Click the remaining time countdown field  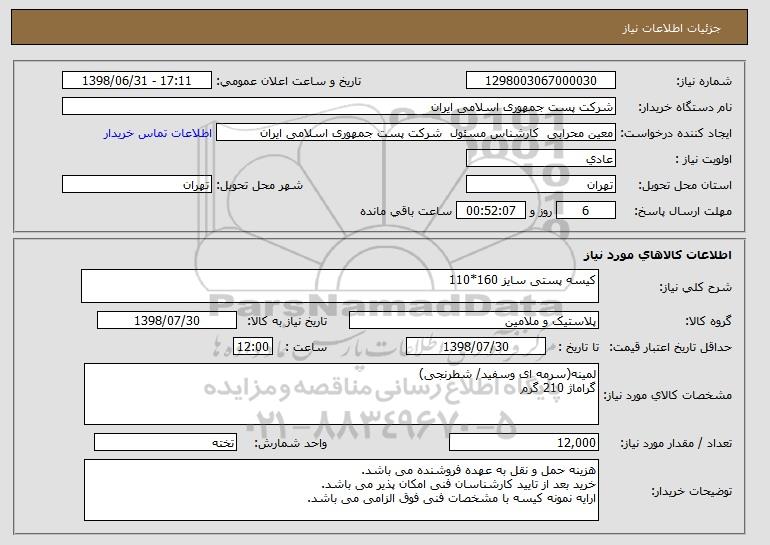point(491,211)
